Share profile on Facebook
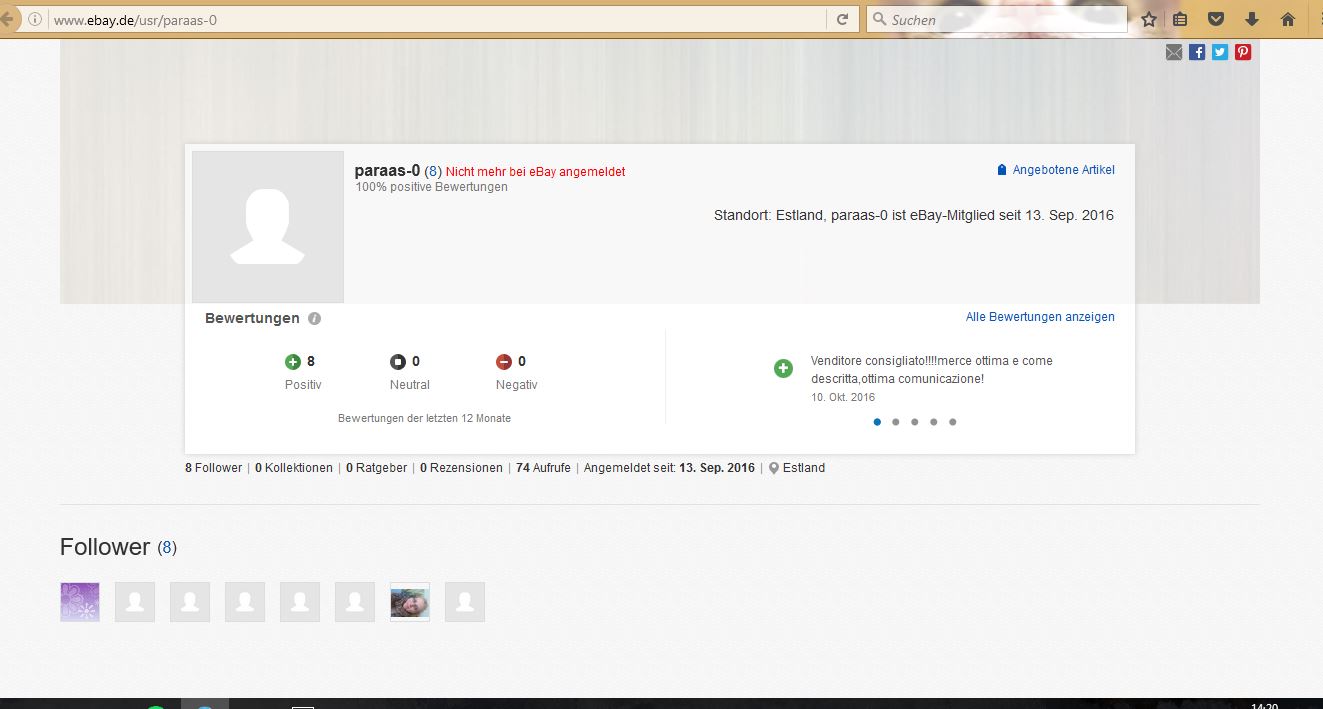 [x=1197, y=52]
